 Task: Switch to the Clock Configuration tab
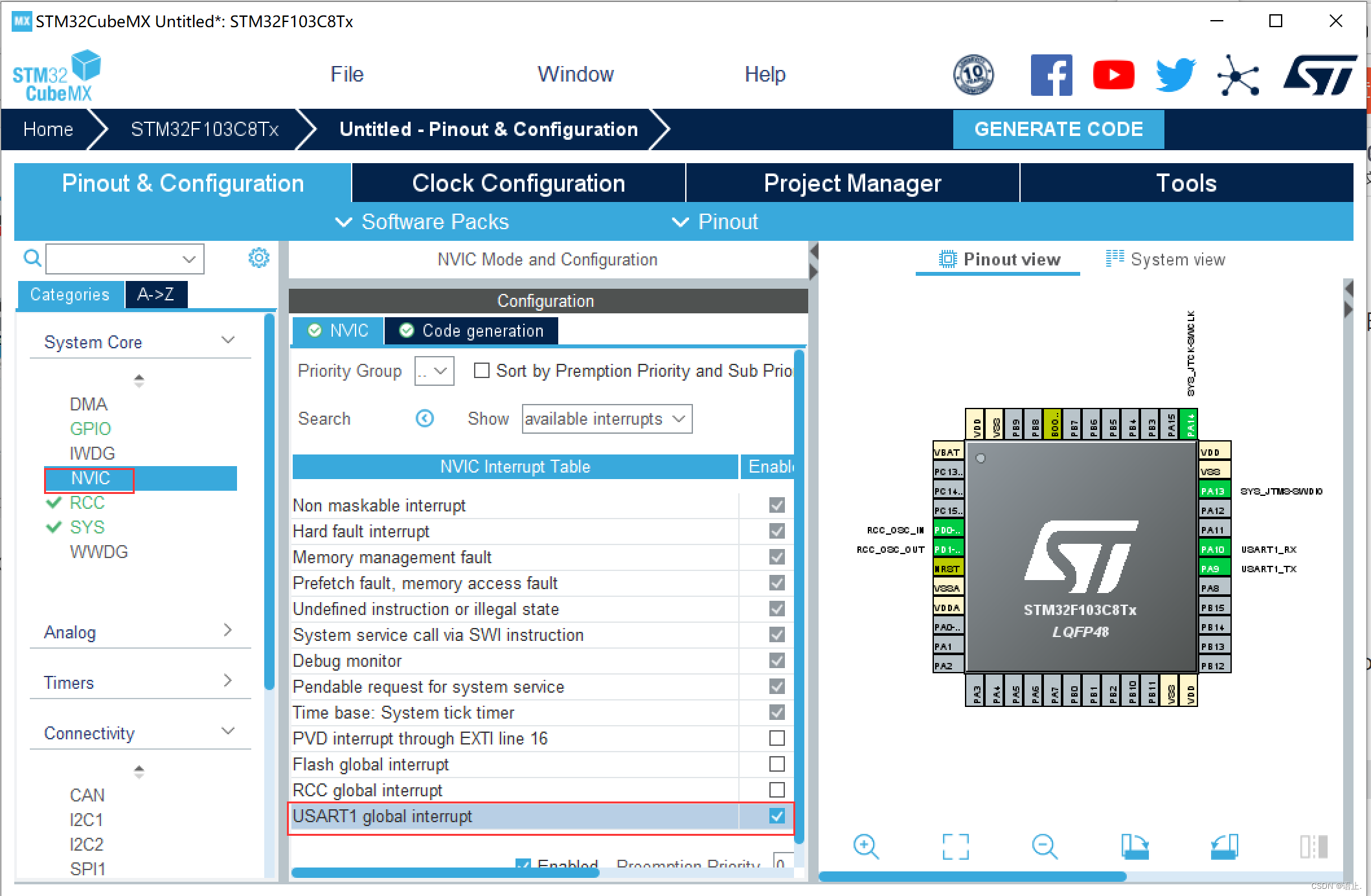tap(518, 183)
